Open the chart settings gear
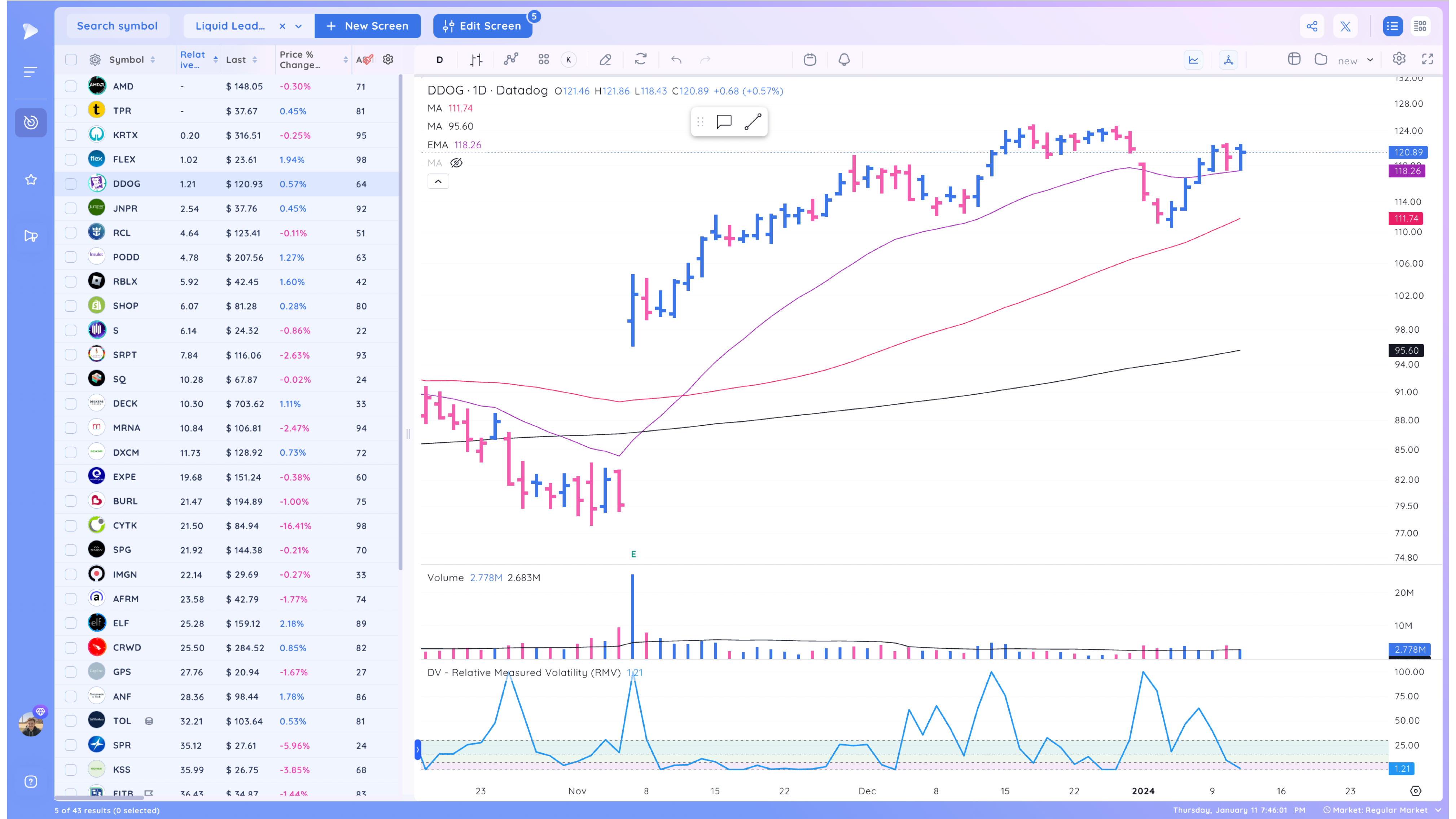The width and height of the screenshot is (1456, 819). [x=1399, y=59]
